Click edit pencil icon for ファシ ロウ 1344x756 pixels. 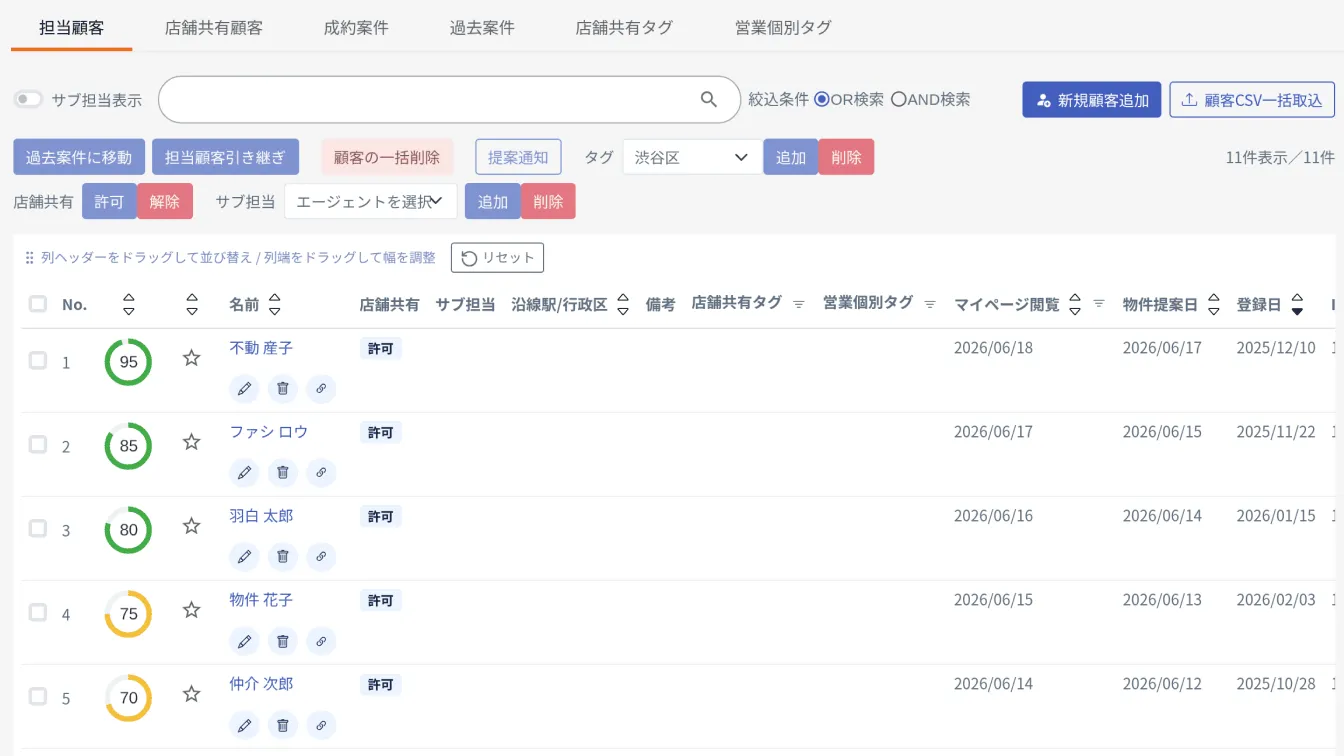pyautogui.click(x=244, y=473)
